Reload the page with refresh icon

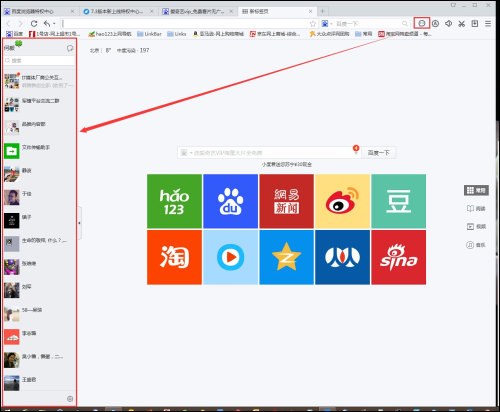click(34, 24)
